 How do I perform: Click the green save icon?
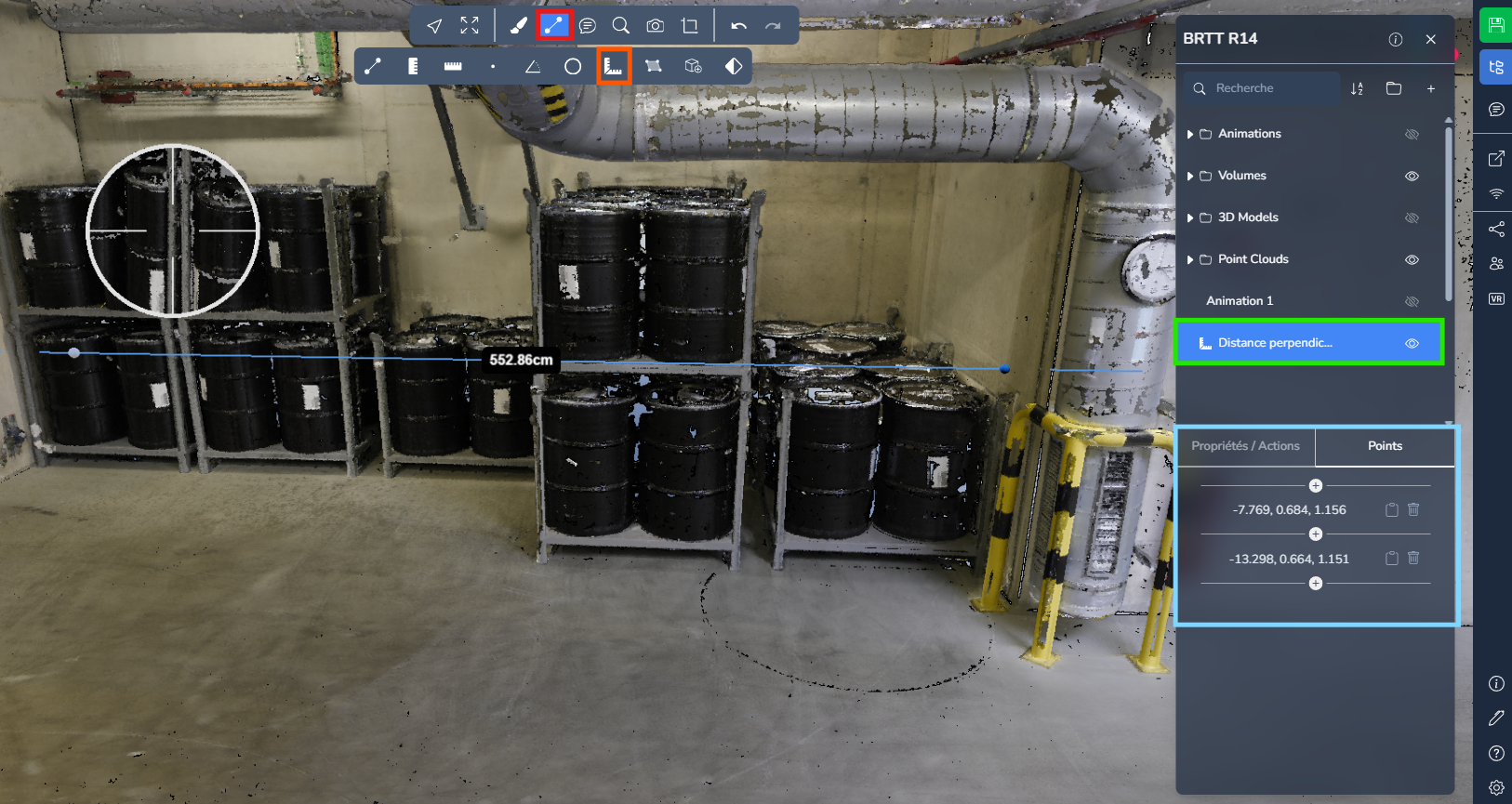click(x=1496, y=25)
